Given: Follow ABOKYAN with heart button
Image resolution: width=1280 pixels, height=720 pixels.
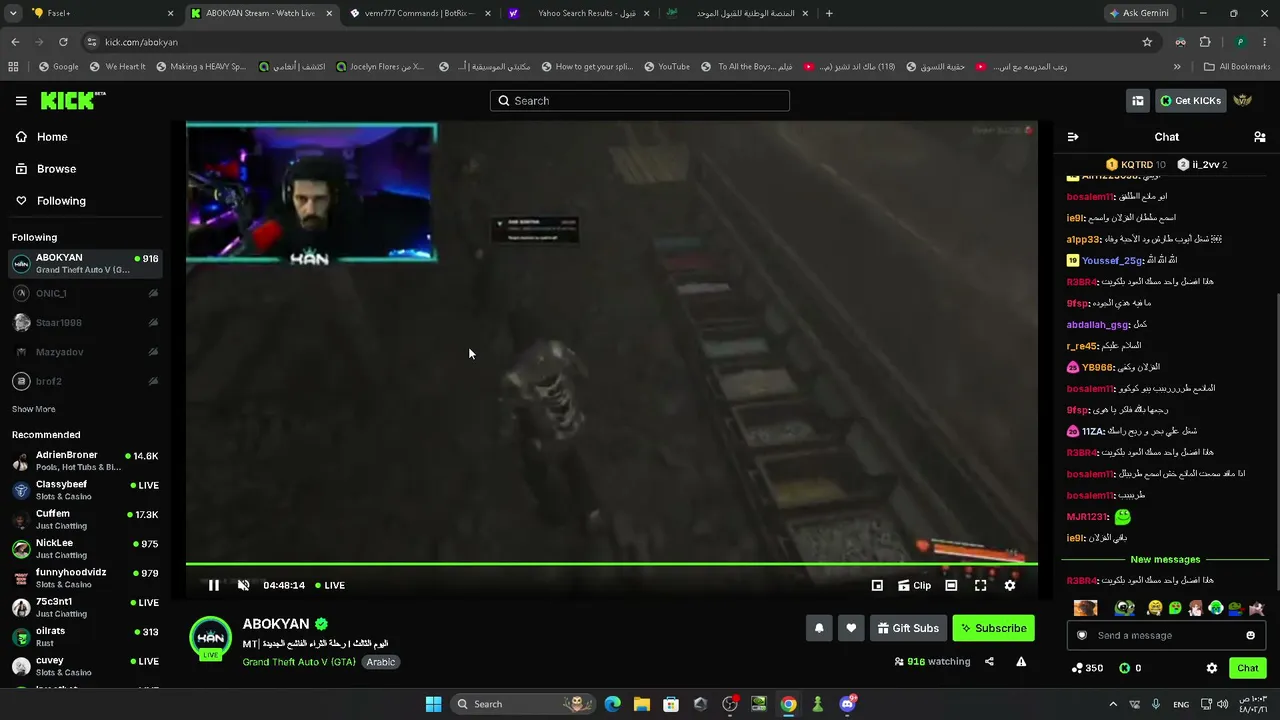Looking at the screenshot, I should pyautogui.click(x=851, y=628).
